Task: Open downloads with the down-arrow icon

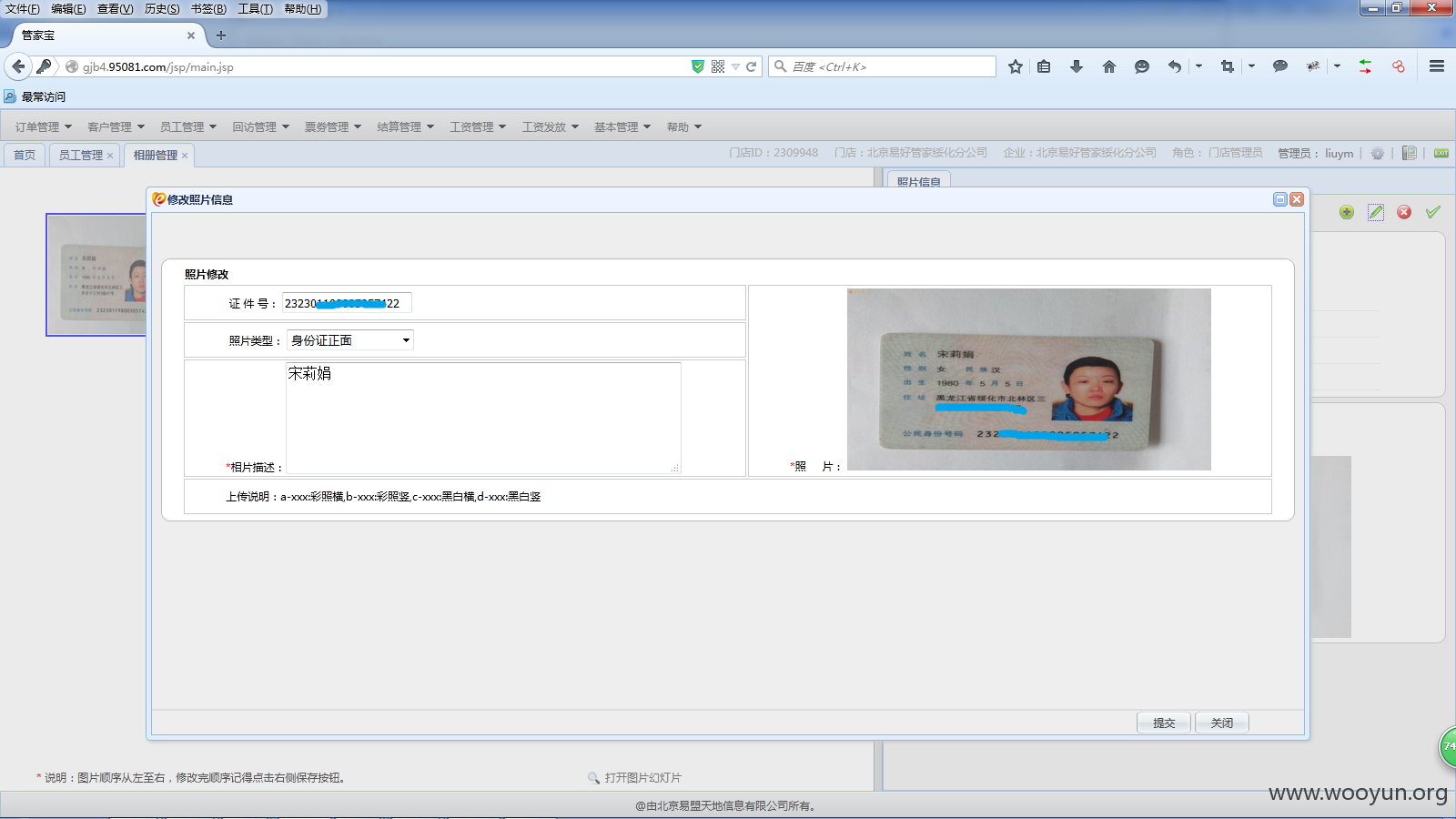Action: pos(1077,66)
